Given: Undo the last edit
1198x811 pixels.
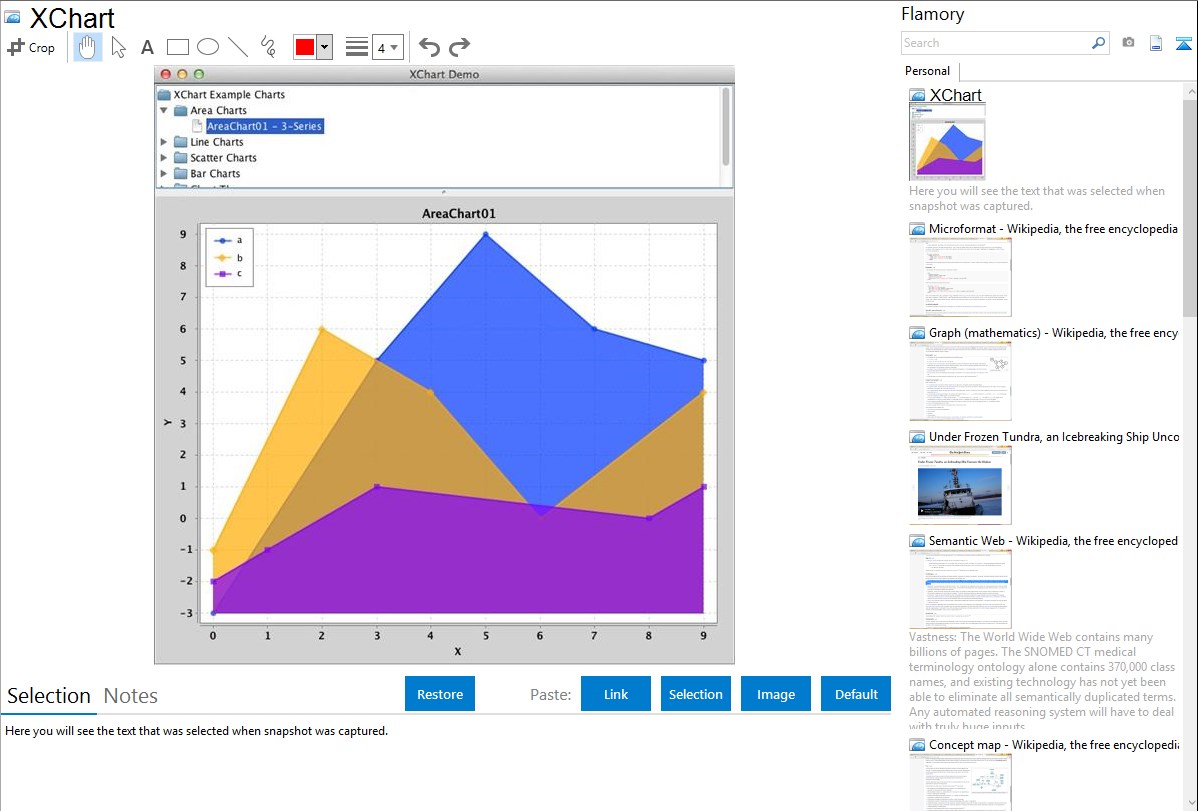Looking at the screenshot, I should coord(429,47).
